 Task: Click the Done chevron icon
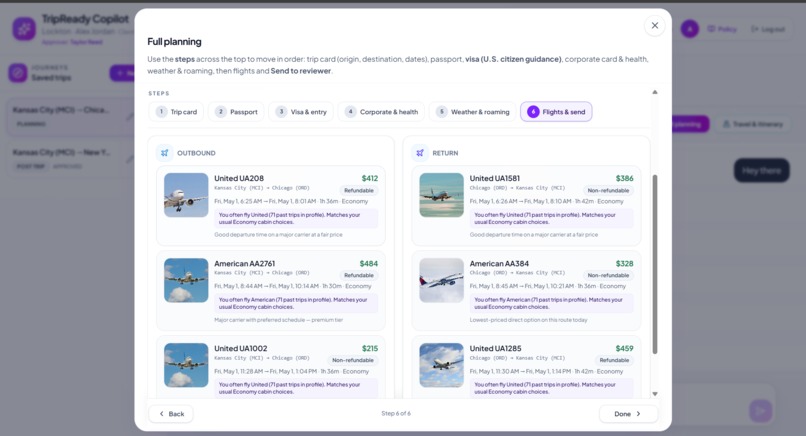coord(638,413)
